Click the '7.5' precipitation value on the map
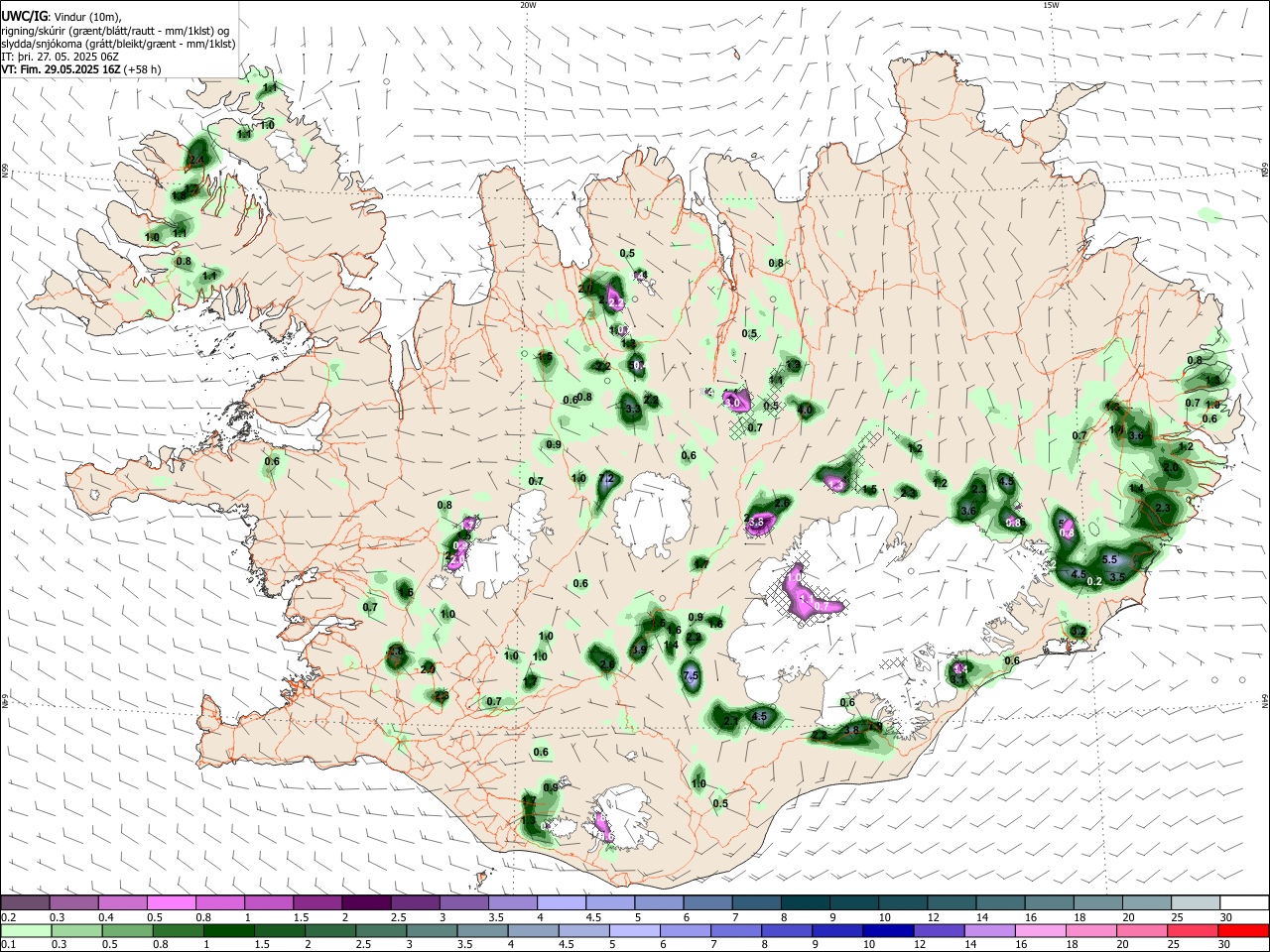The height and width of the screenshot is (952, 1270). tap(692, 676)
